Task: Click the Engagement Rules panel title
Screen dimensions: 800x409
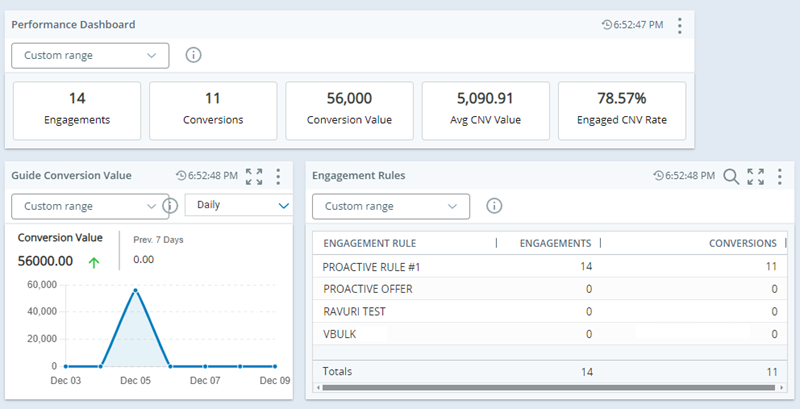Action: [x=359, y=175]
